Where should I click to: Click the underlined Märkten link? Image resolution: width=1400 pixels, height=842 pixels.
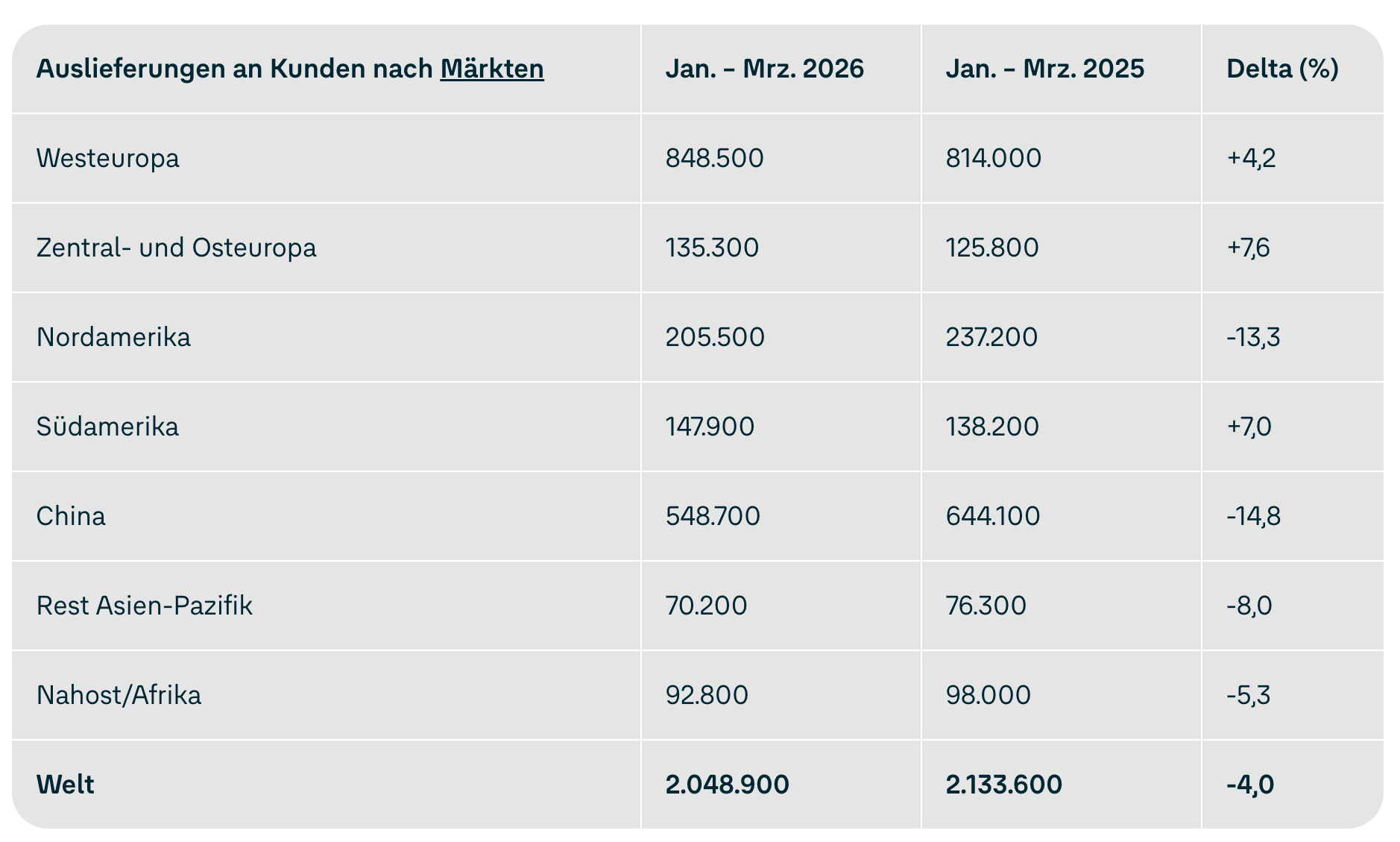click(x=492, y=69)
